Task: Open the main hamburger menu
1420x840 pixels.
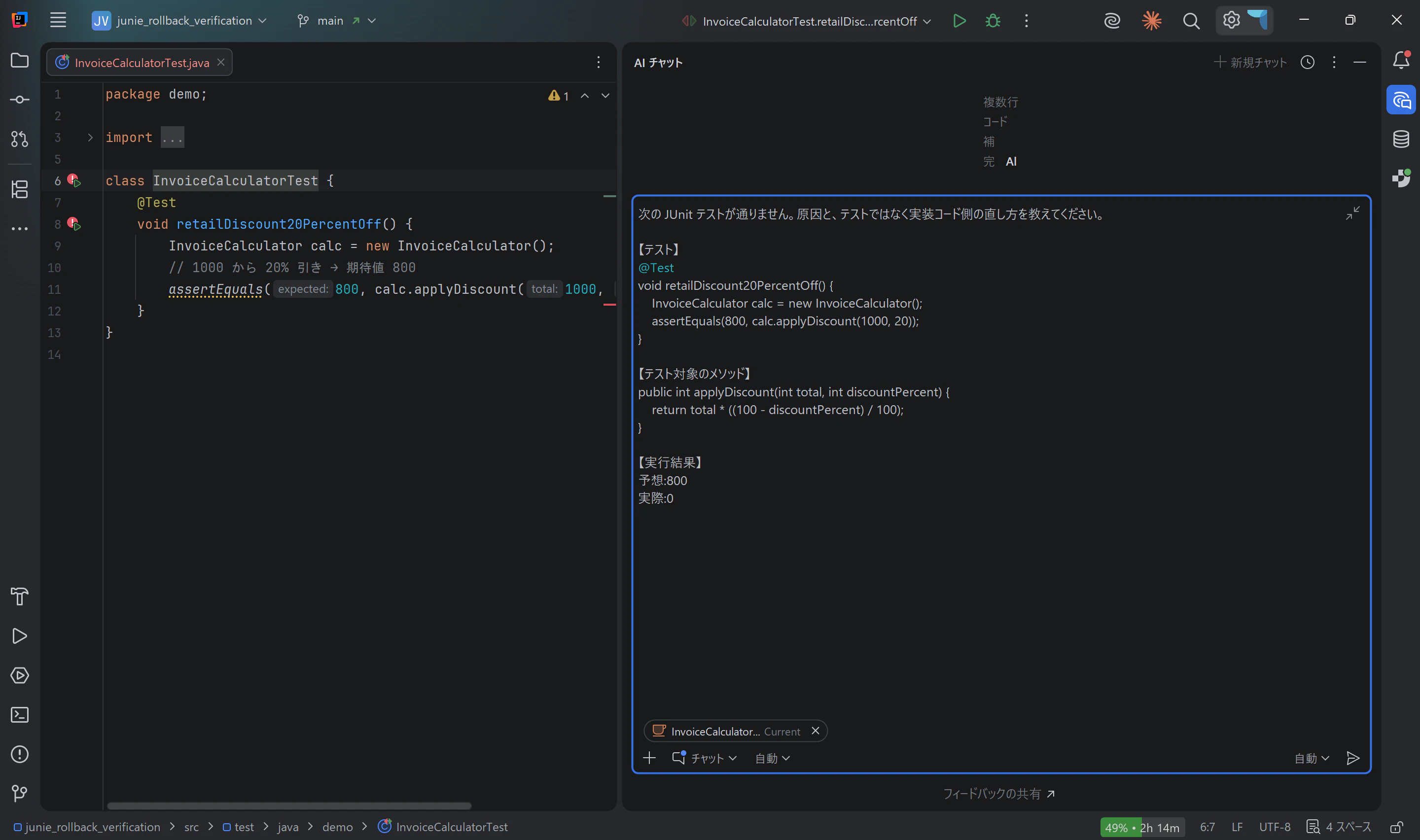Action: [x=58, y=20]
